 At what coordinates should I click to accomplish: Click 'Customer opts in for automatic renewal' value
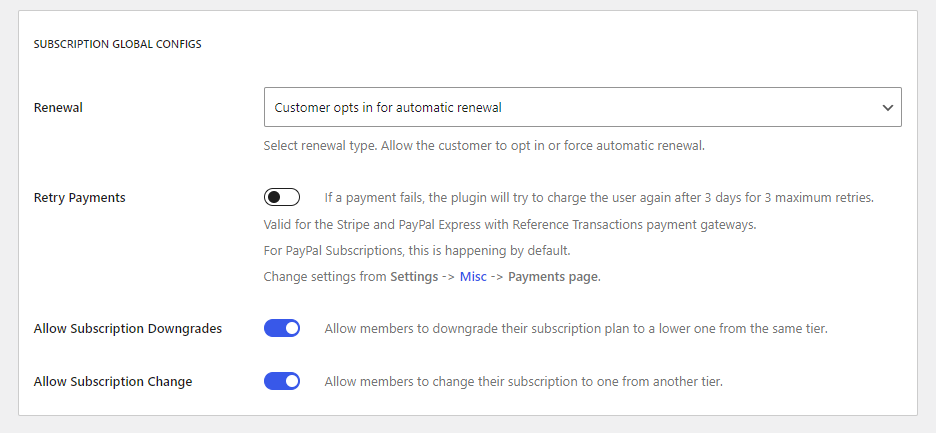click(388, 108)
